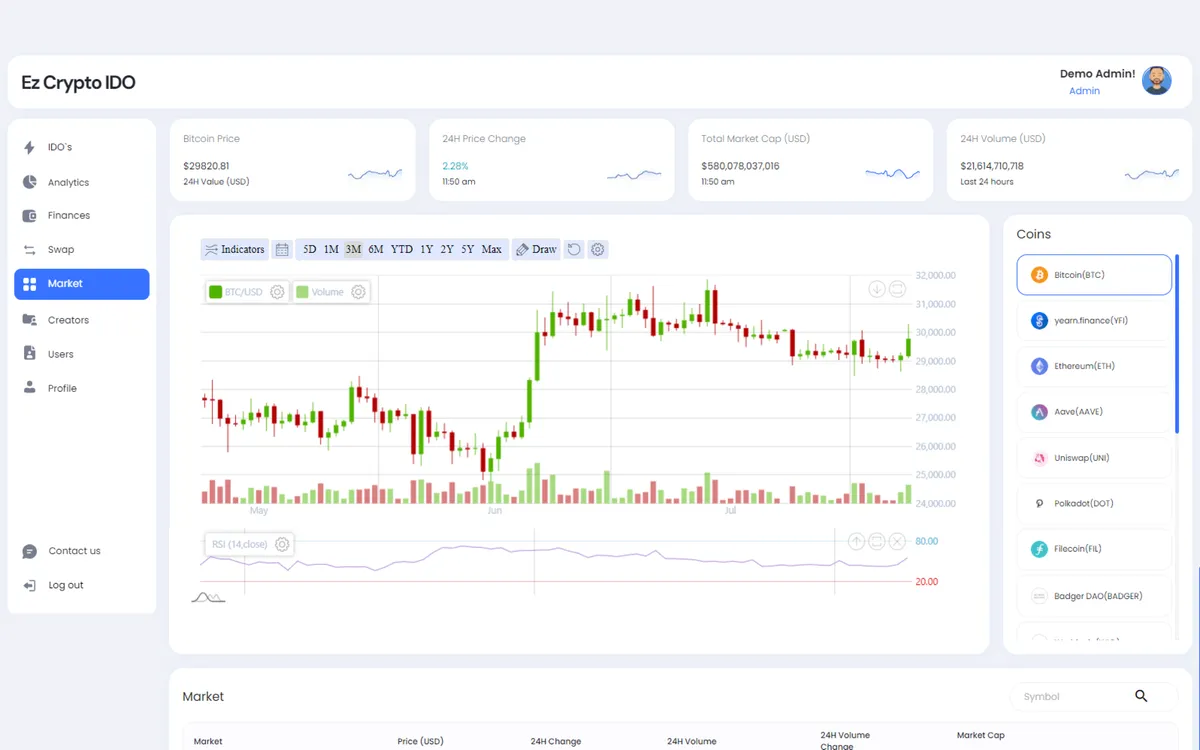
Task: Click the search magnifier in Market table
Action: pyautogui.click(x=1141, y=696)
